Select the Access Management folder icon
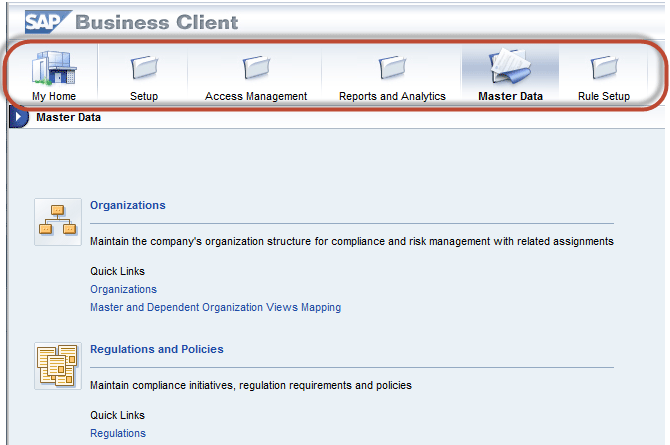The width and height of the screenshot is (670, 445). coord(256,67)
